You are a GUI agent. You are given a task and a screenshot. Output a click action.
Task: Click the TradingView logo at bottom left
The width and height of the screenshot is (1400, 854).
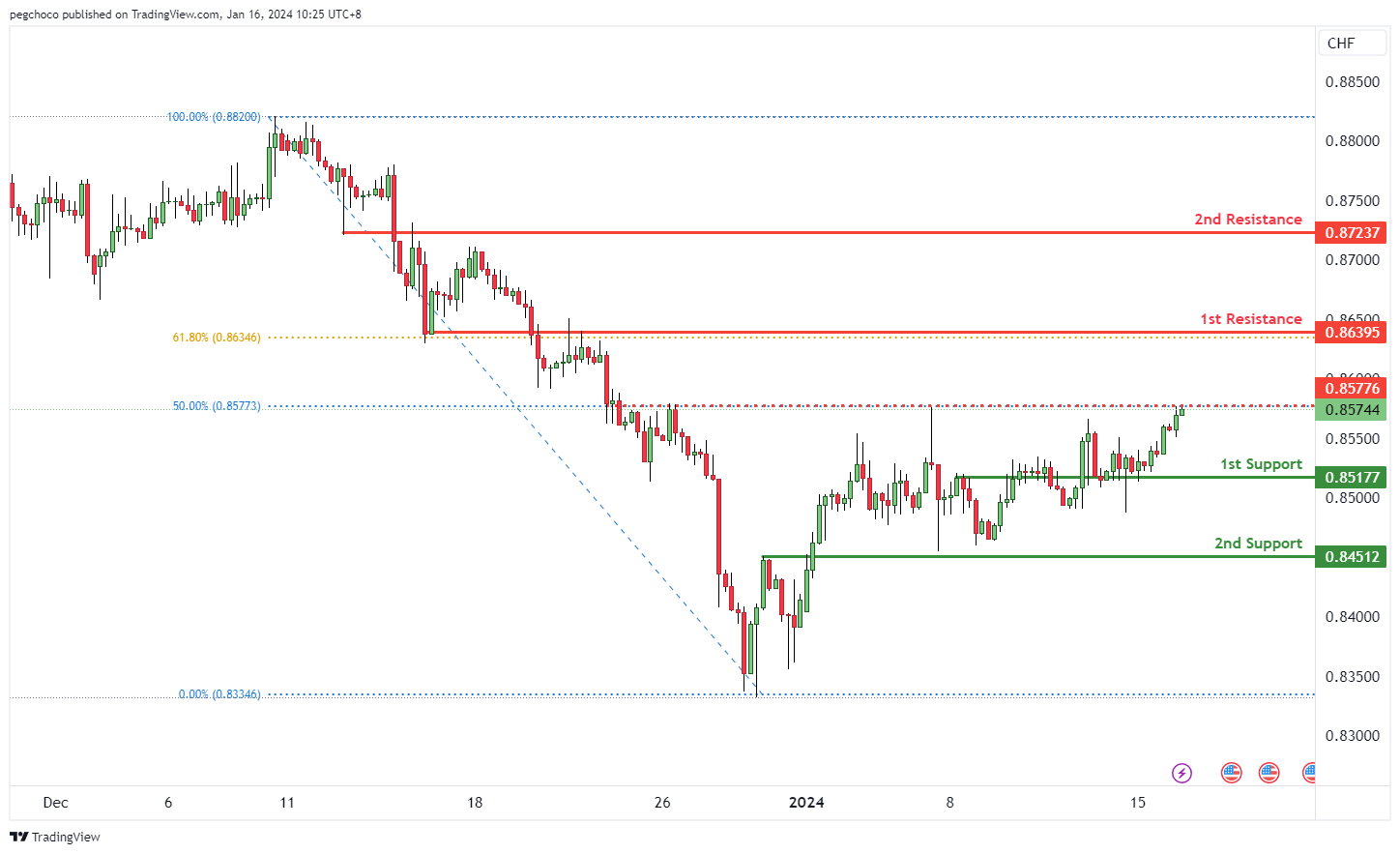[55, 837]
